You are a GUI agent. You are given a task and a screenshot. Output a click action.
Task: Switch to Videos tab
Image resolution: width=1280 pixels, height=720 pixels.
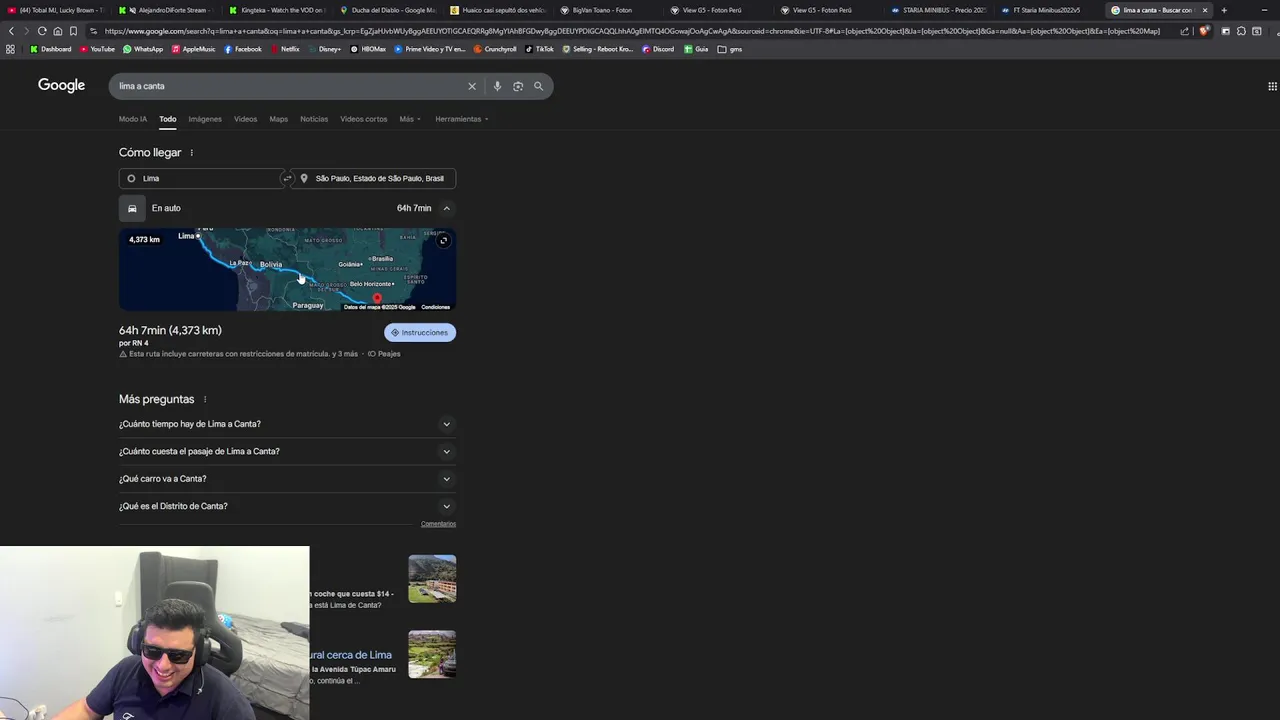[246, 119]
